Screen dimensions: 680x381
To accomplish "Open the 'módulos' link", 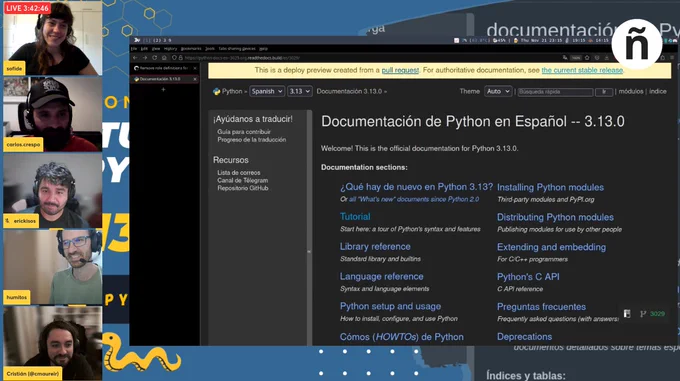I will click(631, 91).
